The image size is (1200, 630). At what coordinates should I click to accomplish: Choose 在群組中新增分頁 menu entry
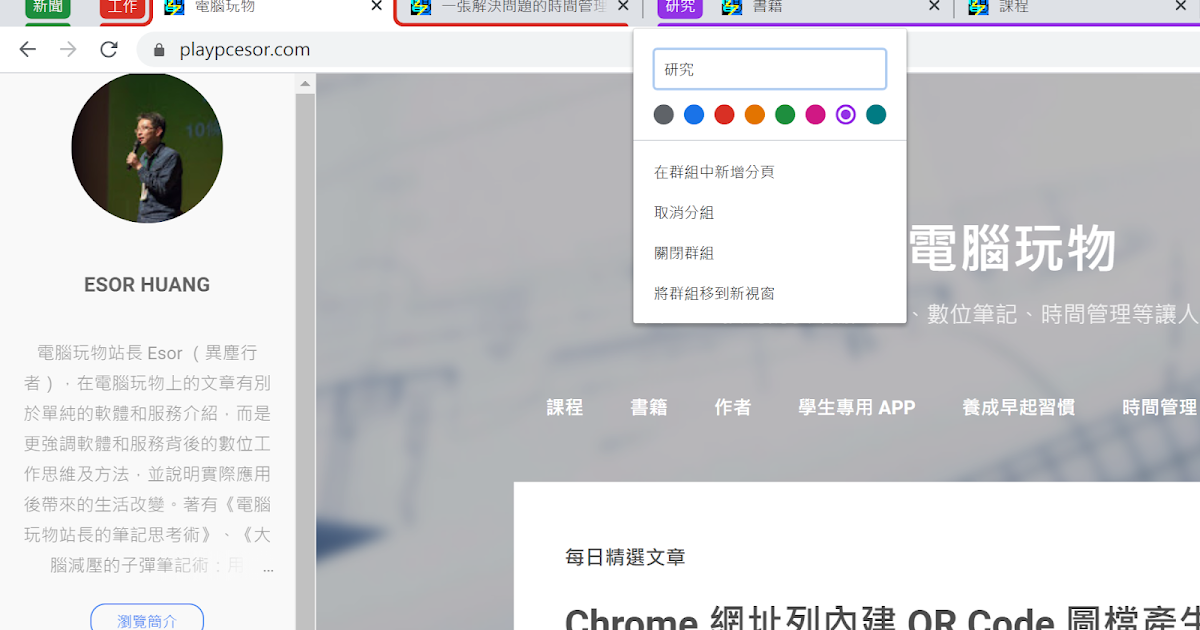(x=770, y=172)
